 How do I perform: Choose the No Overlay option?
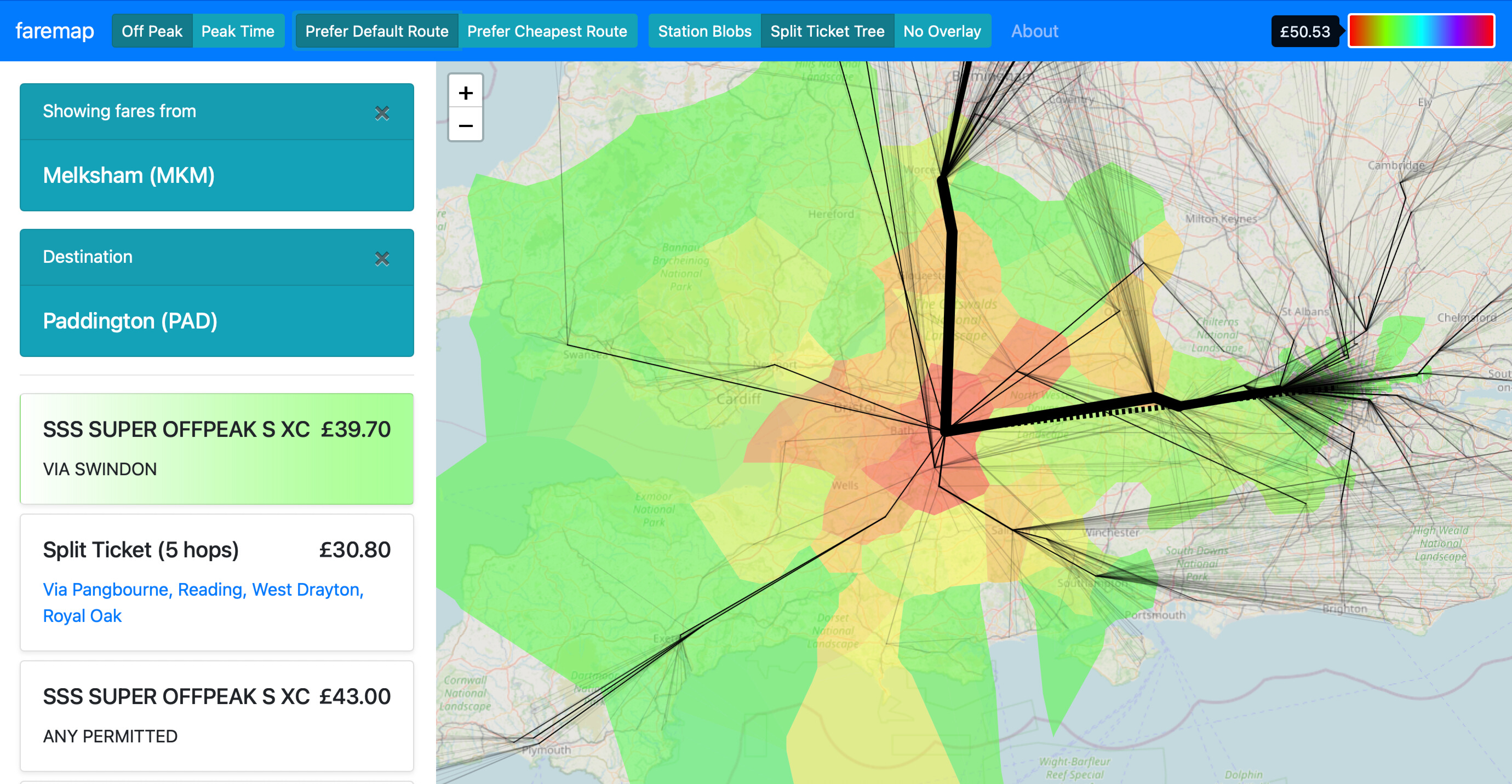[x=942, y=31]
